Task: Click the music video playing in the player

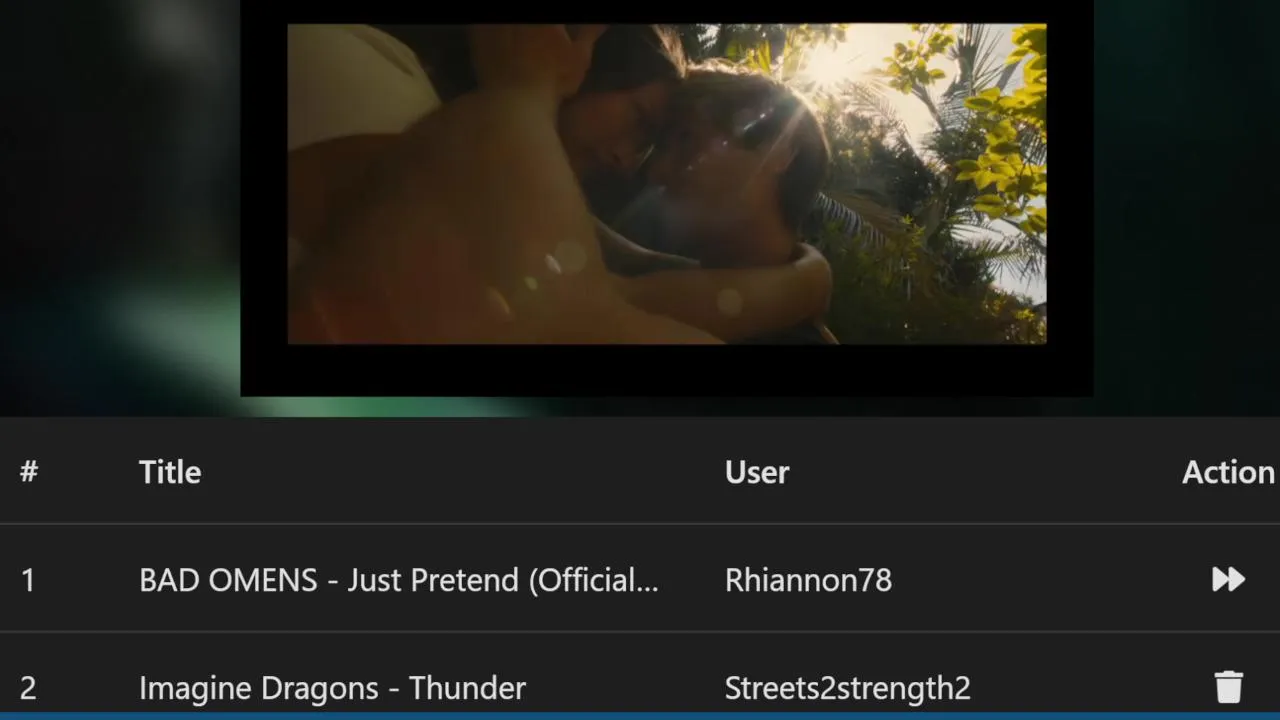Action: click(666, 184)
